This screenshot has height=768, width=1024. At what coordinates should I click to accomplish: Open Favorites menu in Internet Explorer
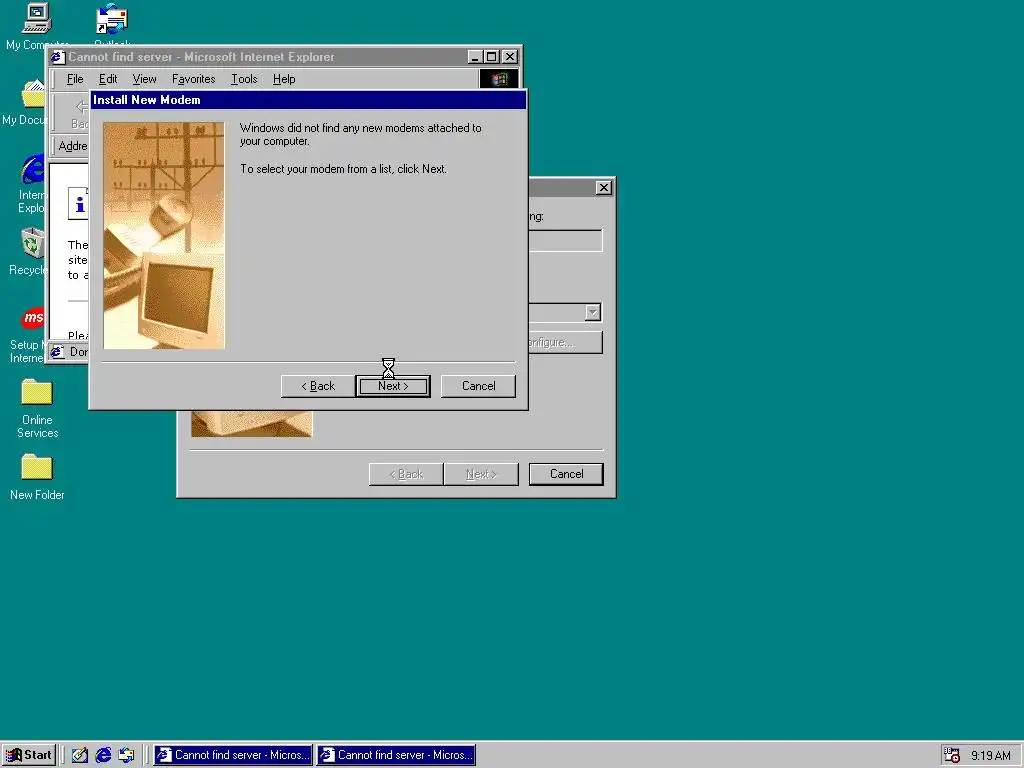pyautogui.click(x=193, y=79)
